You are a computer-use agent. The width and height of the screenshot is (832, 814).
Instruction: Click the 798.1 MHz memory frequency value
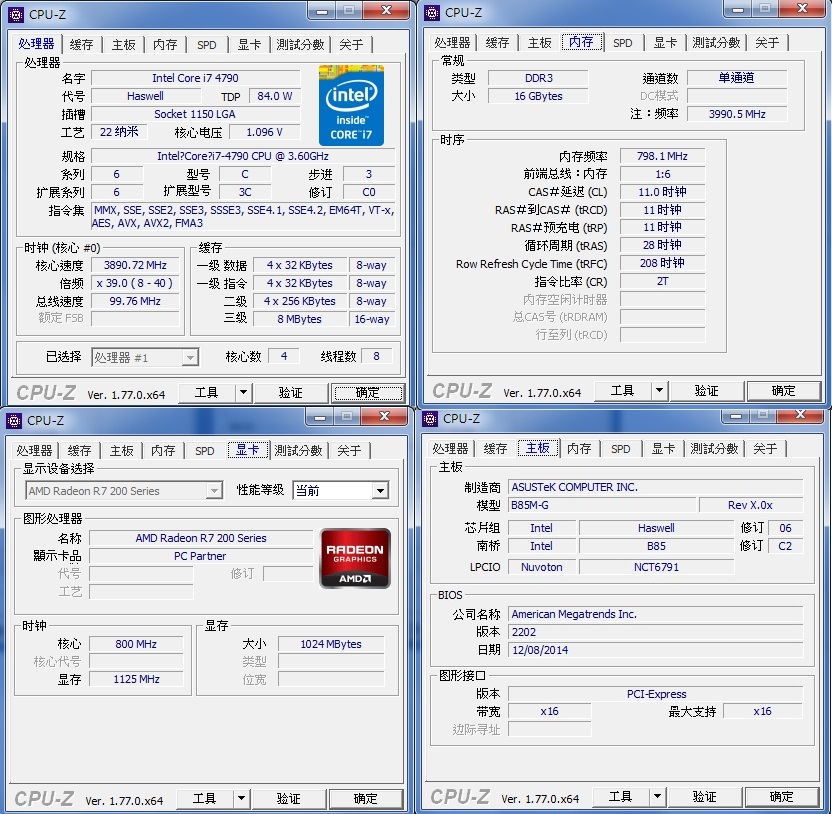[662, 156]
